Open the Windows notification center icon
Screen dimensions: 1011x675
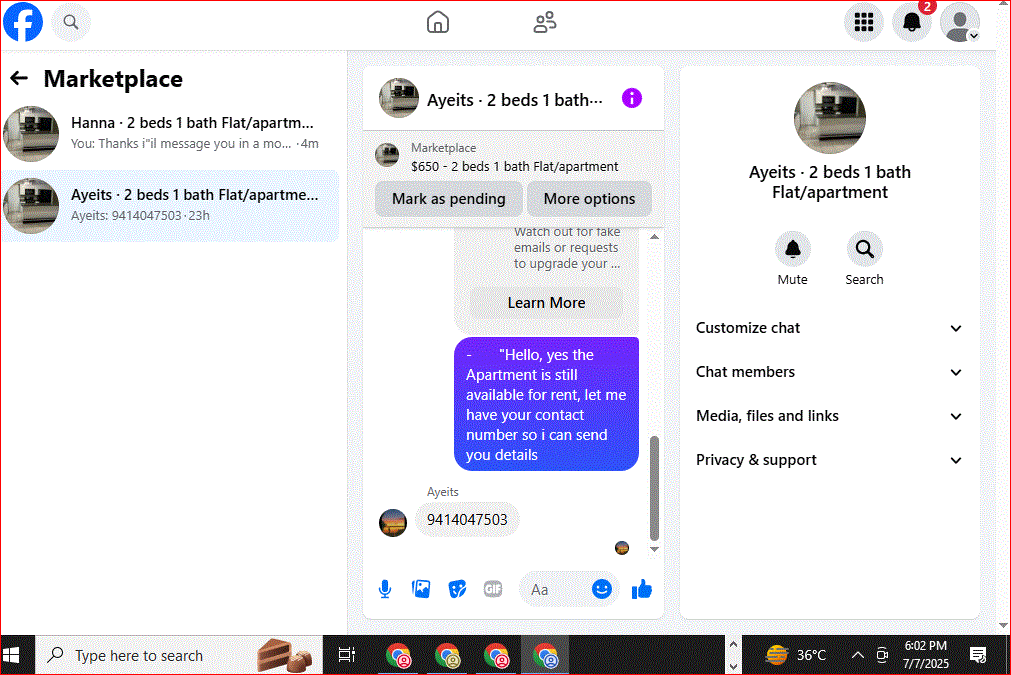click(x=978, y=656)
